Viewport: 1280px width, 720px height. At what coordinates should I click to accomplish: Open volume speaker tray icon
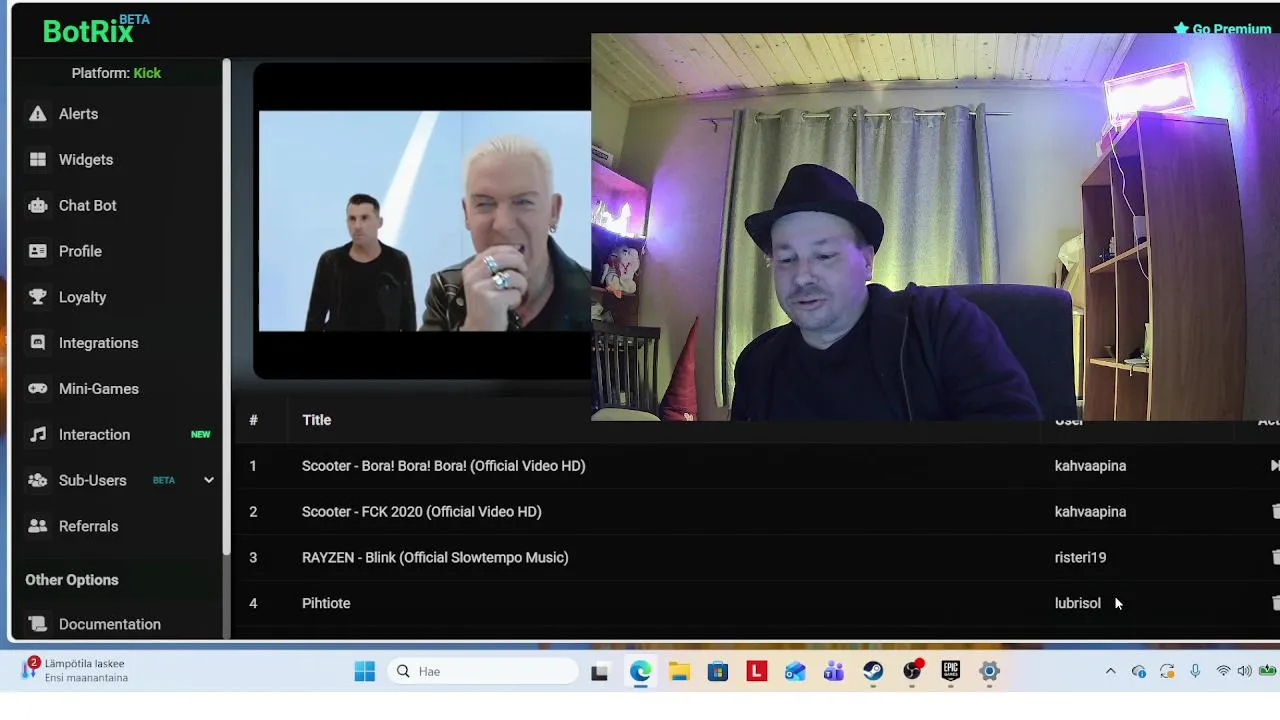click(1244, 671)
